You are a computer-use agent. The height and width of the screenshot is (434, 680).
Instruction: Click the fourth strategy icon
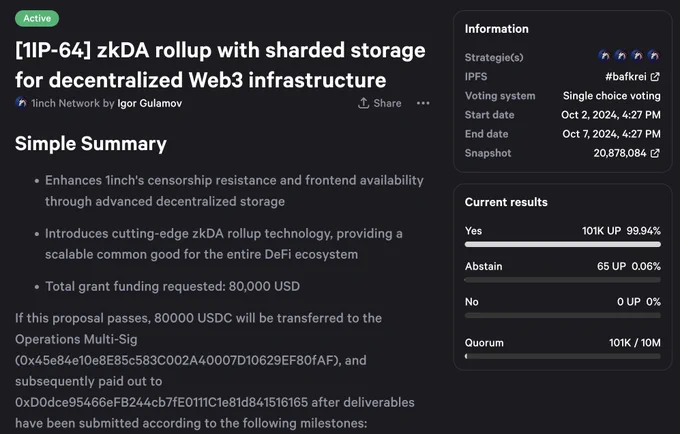pyautogui.click(x=654, y=55)
